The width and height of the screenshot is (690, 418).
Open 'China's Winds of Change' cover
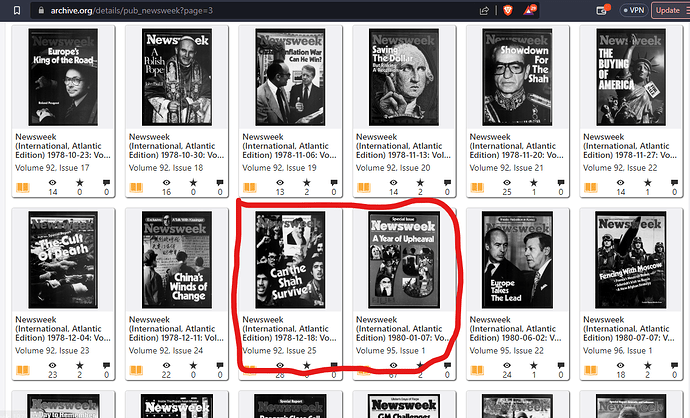[177, 260]
